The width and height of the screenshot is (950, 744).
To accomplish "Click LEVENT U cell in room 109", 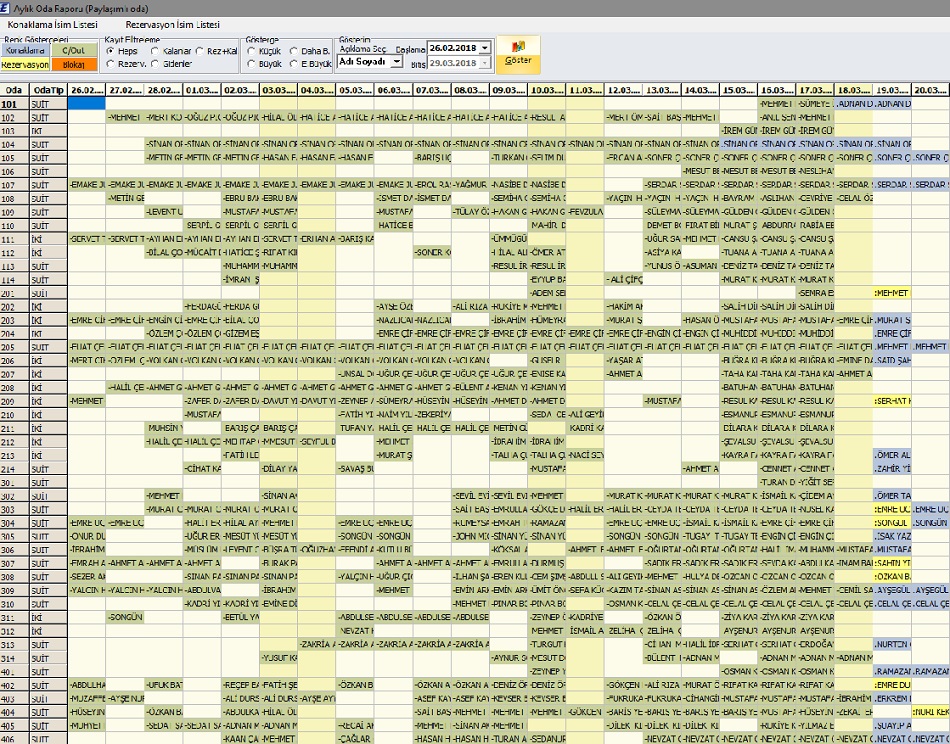I will click(164, 212).
